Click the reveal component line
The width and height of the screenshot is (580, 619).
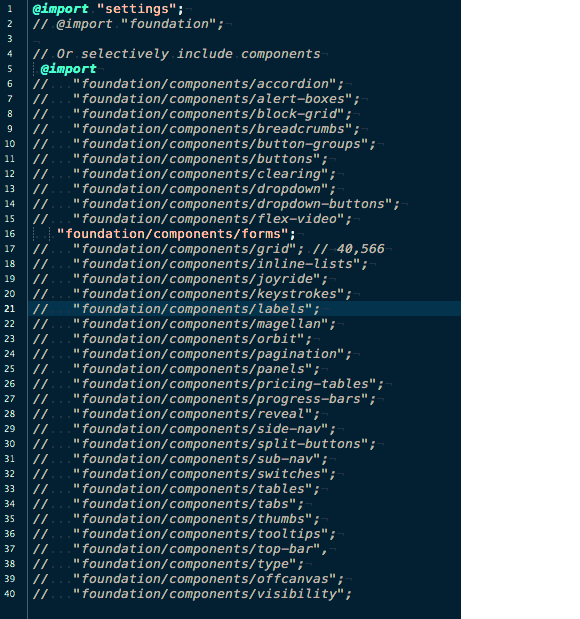[x=176, y=414]
